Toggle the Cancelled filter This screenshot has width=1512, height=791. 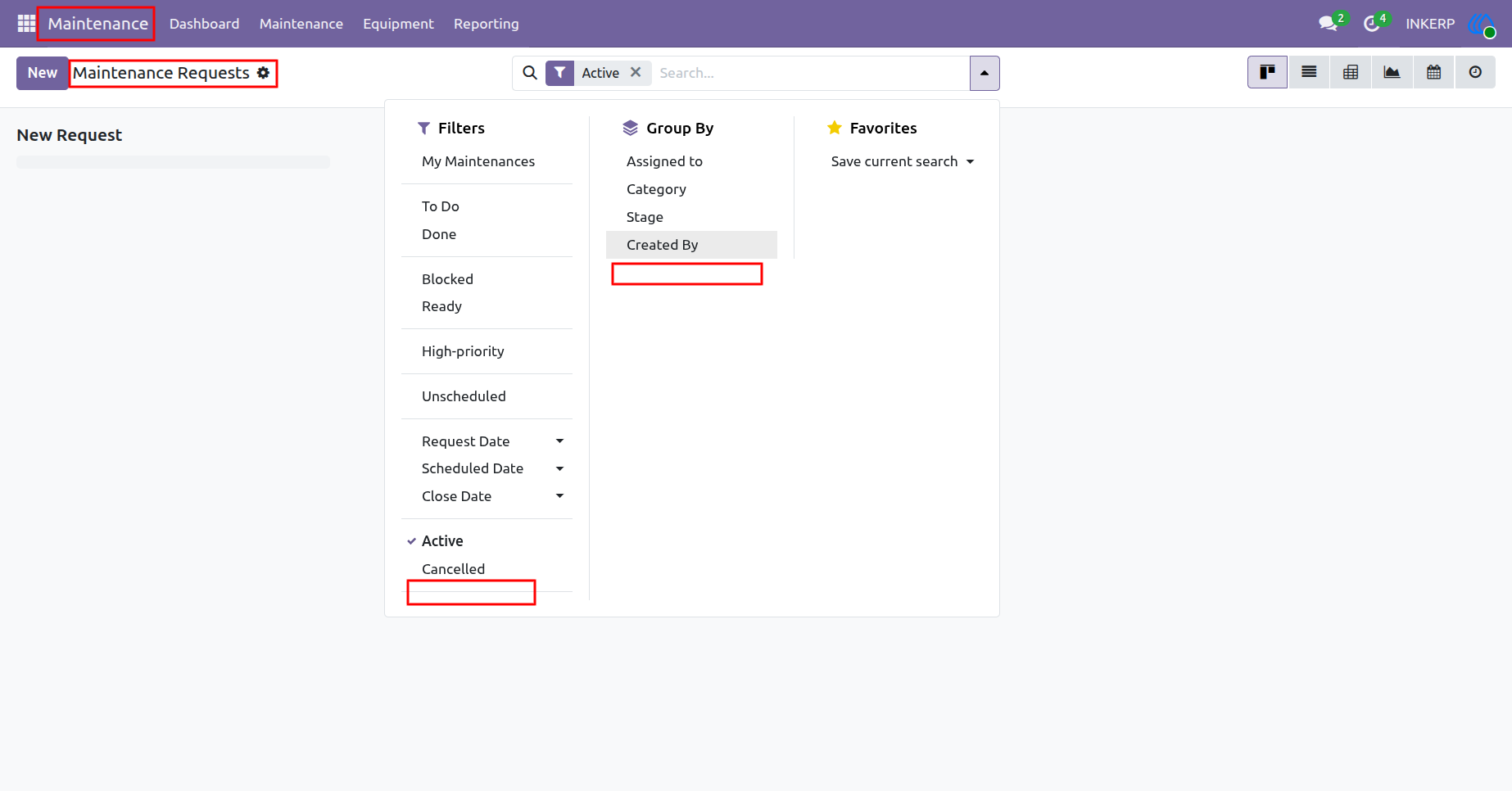[x=487, y=569]
